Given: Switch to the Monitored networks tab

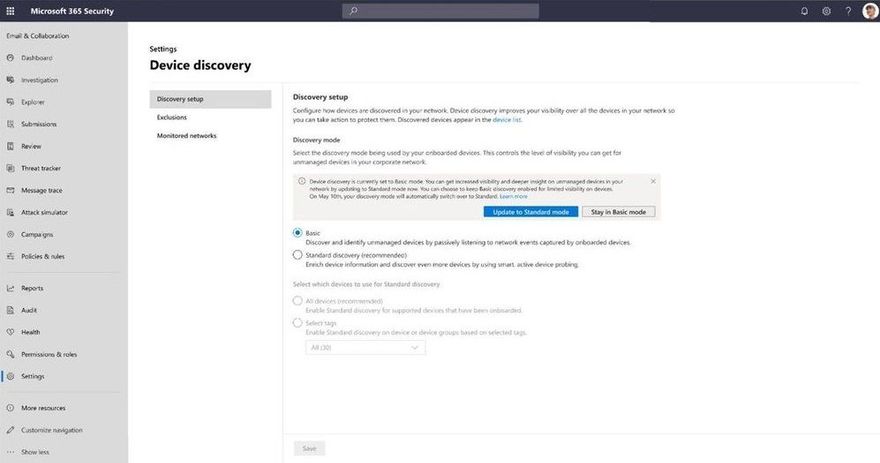Looking at the screenshot, I should tap(186, 136).
